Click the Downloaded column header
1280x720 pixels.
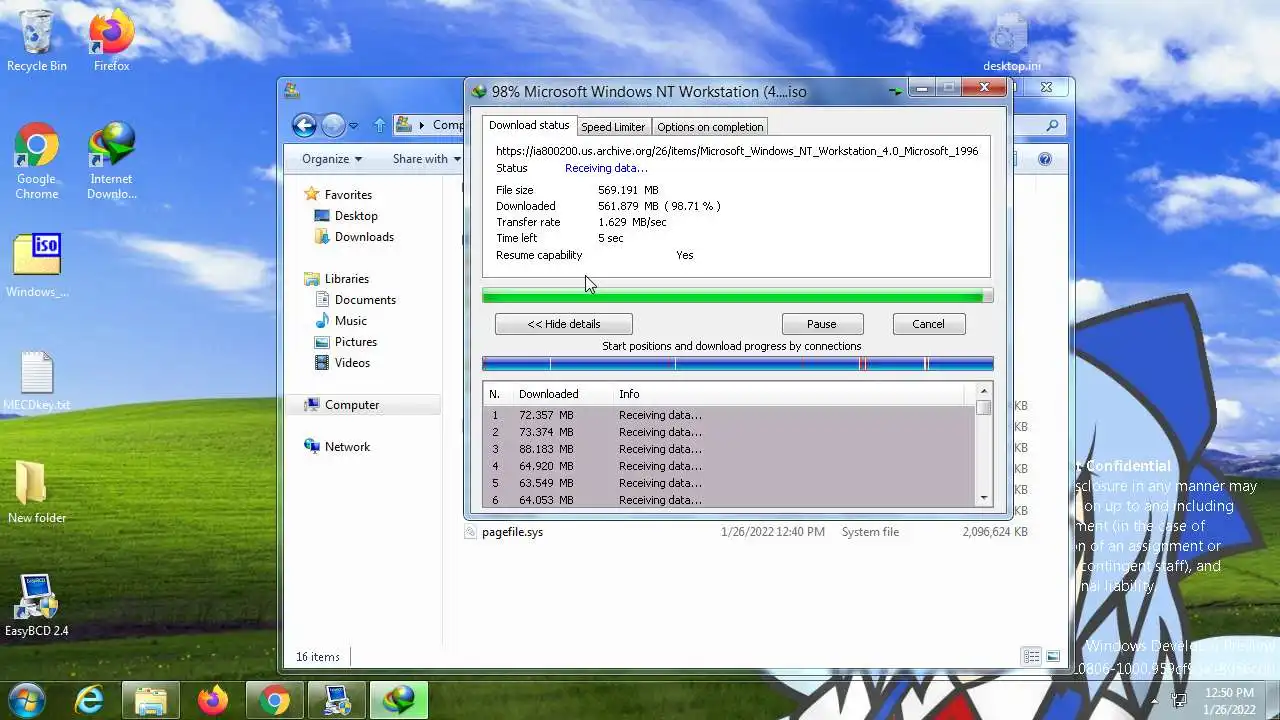pos(563,394)
